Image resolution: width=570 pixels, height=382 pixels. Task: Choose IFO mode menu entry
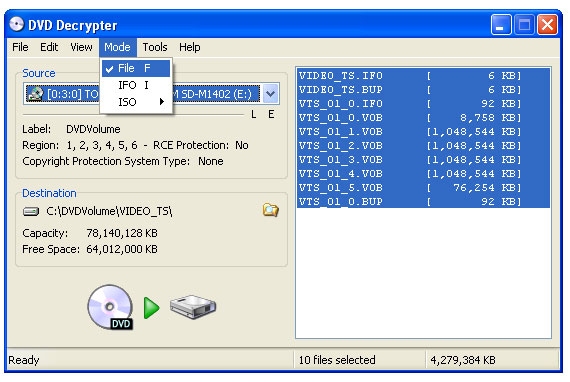click(x=136, y=85)
